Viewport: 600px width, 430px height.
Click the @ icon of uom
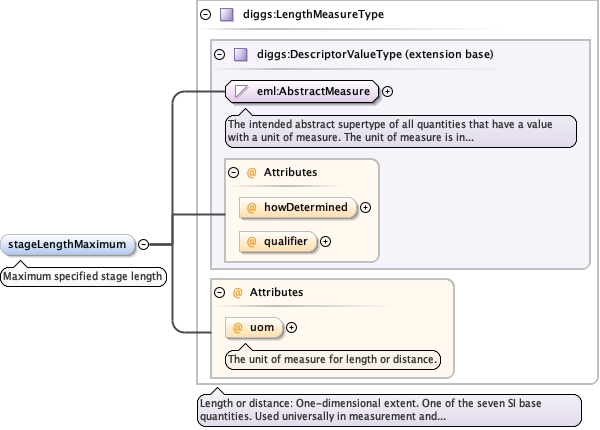coord(238,327)
